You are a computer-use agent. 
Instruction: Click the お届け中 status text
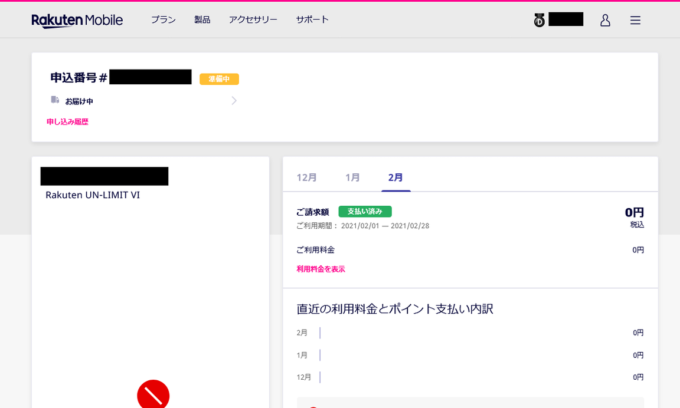[x=79, y=101]
